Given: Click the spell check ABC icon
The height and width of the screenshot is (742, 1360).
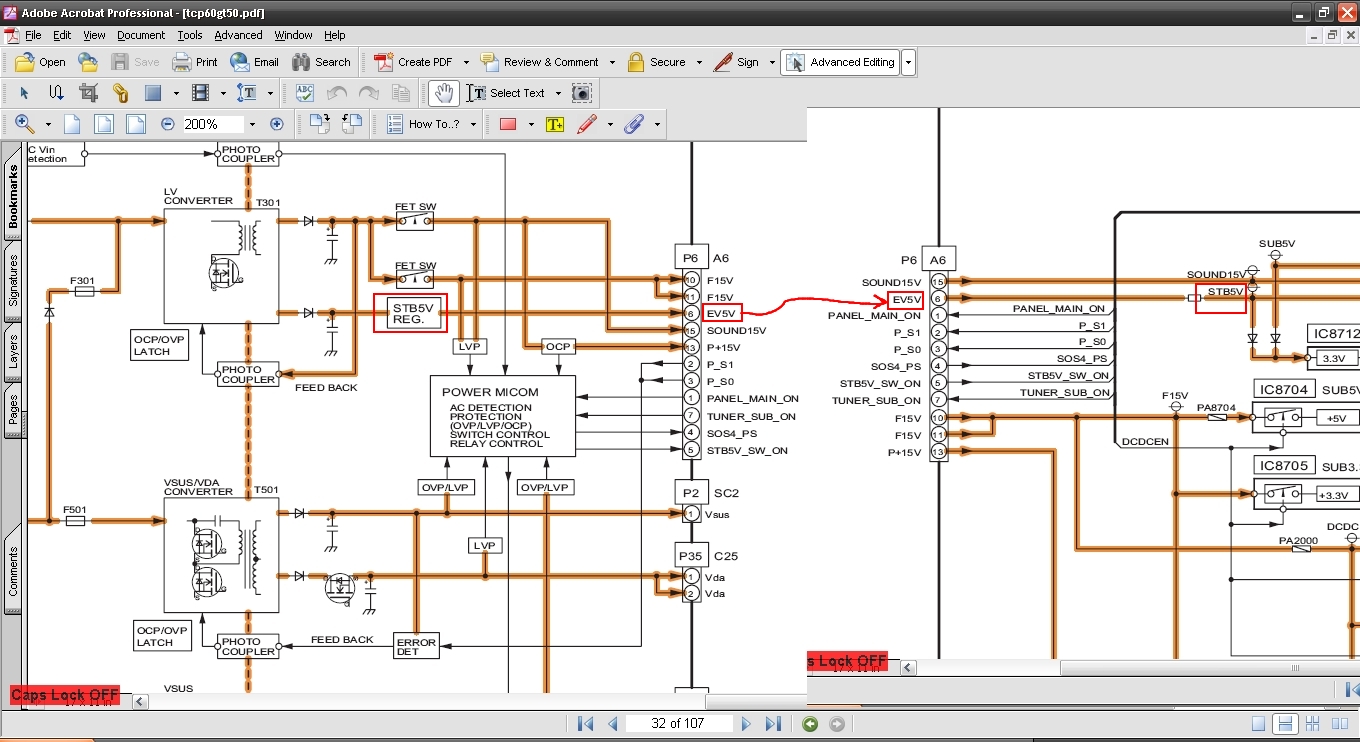Looking at the screenshot, I should pyautogui.click(x=305, y=93).
